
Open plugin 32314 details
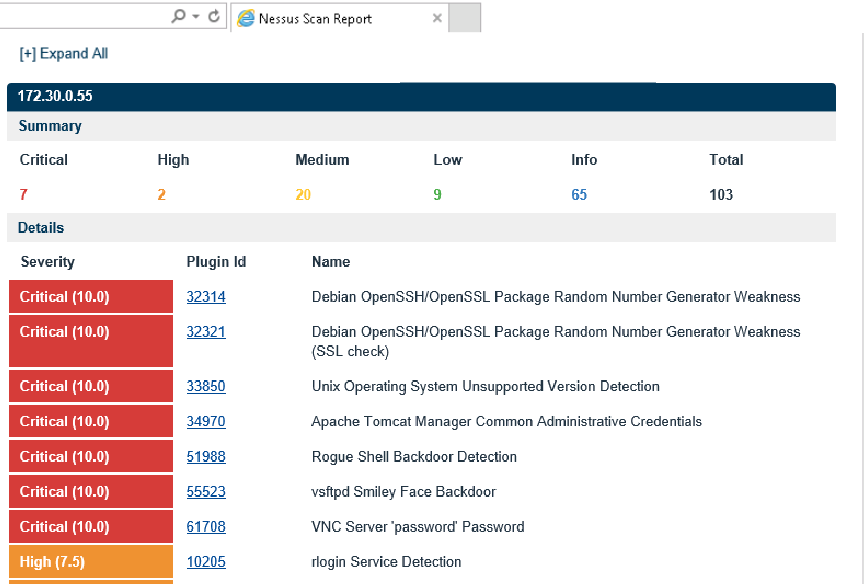click(206, 296)
